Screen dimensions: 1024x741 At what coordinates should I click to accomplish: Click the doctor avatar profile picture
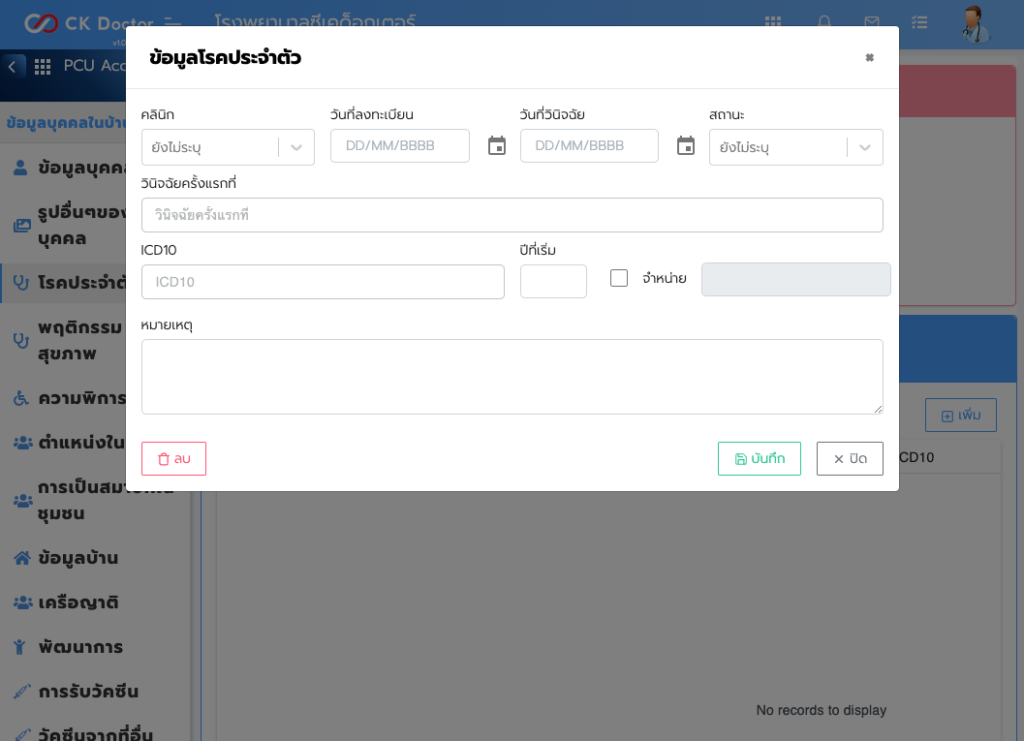(972, 22)
